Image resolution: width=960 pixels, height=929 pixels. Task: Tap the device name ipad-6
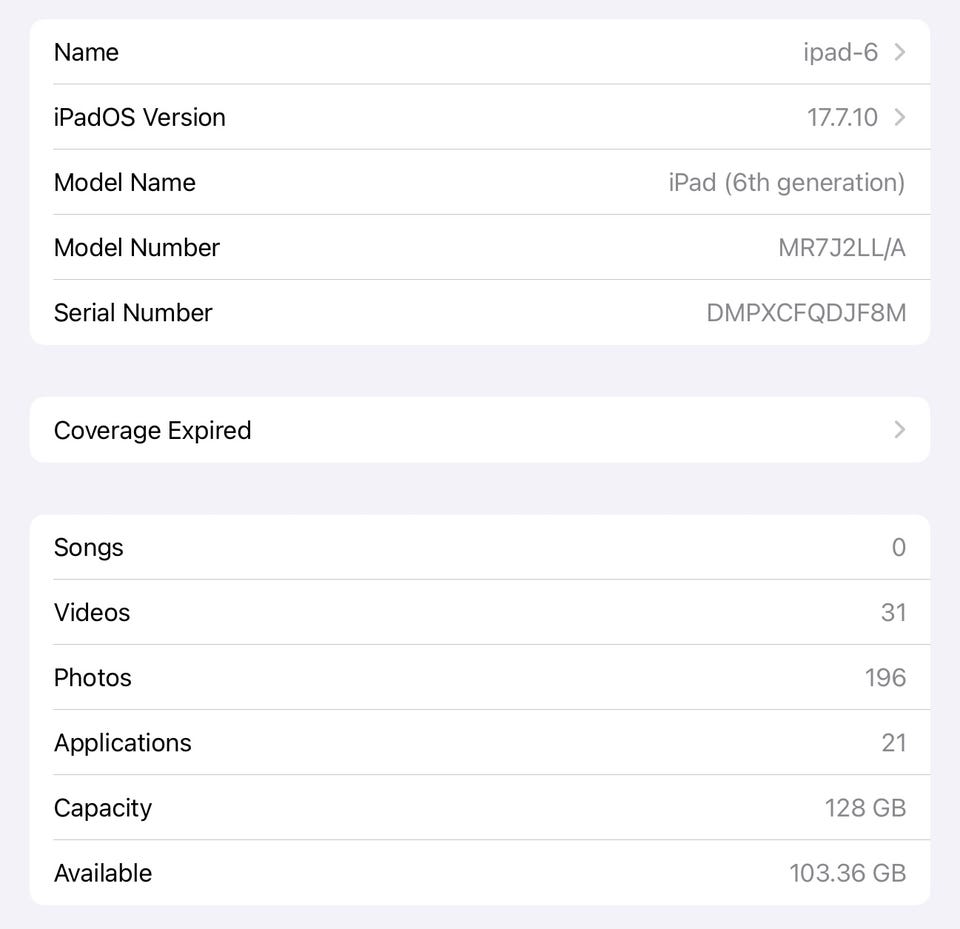[840, 52]
